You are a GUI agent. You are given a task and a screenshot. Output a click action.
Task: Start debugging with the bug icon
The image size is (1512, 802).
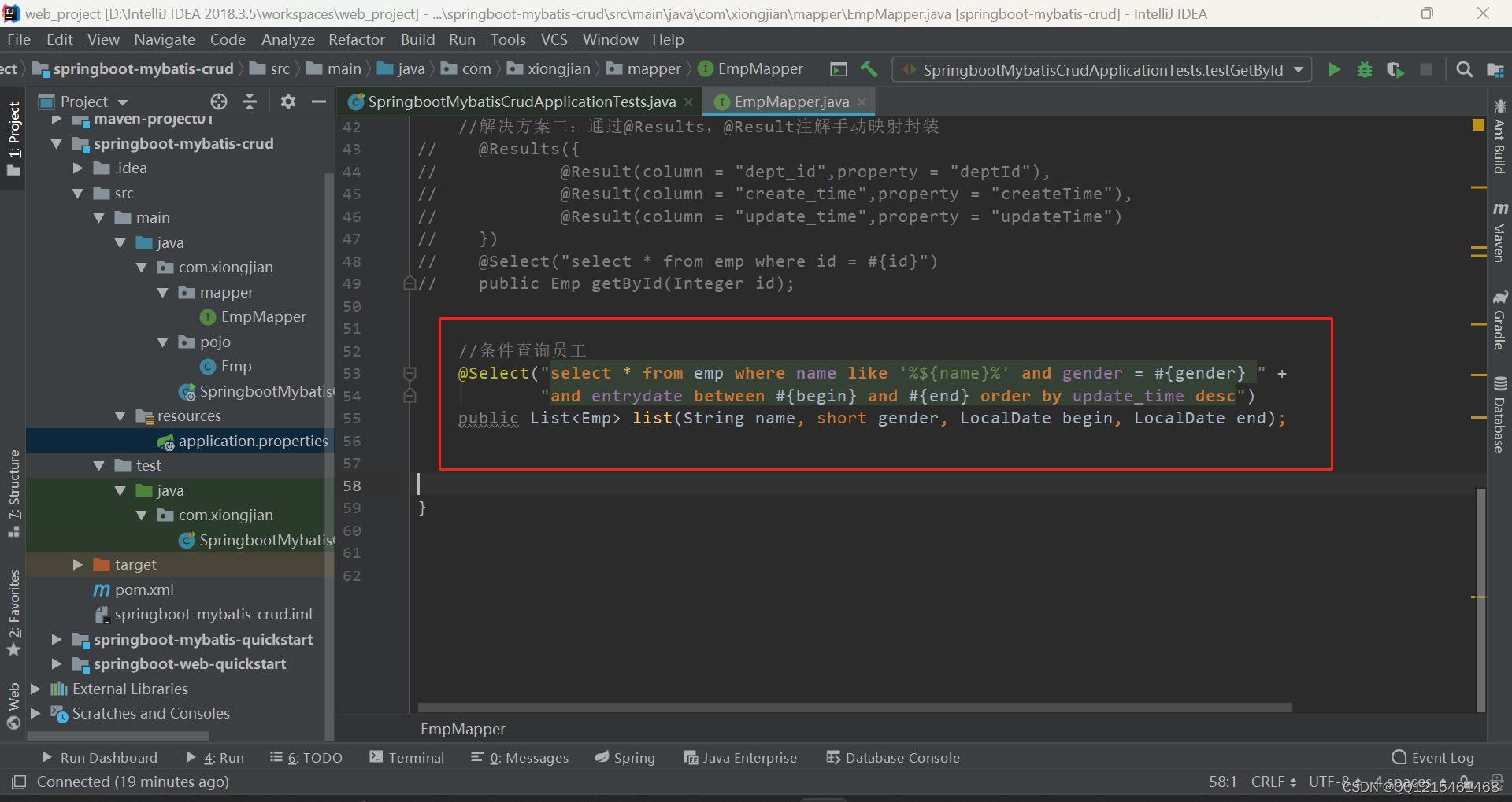[x=1365, y=69]
